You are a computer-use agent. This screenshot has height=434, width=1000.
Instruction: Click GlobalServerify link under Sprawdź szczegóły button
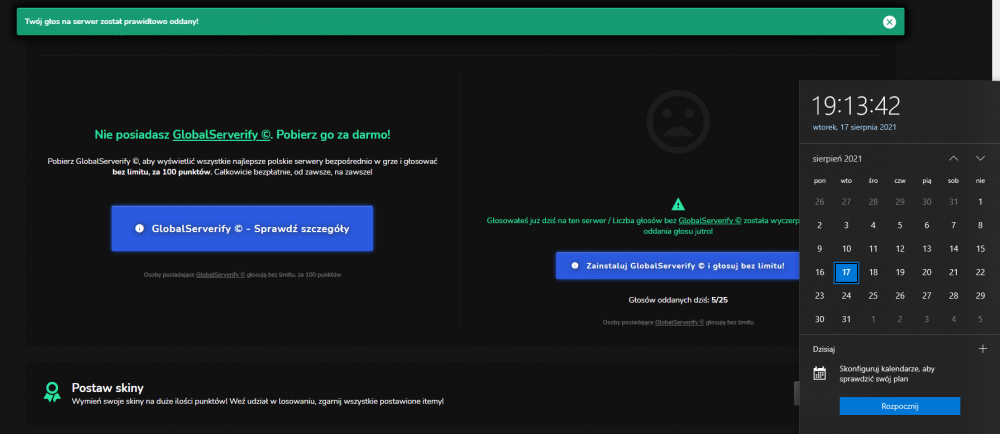click(x=221, y=275)
